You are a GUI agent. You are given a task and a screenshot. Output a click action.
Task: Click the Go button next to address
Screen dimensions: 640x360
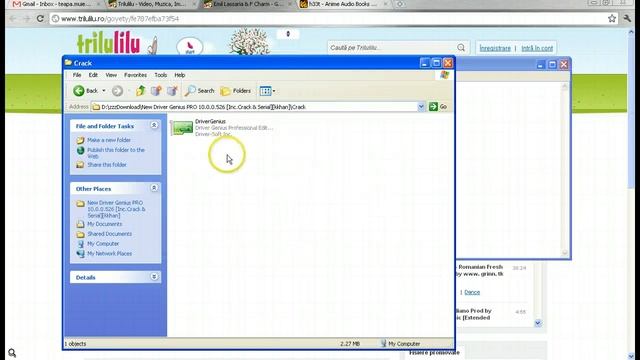pos(438,107)
